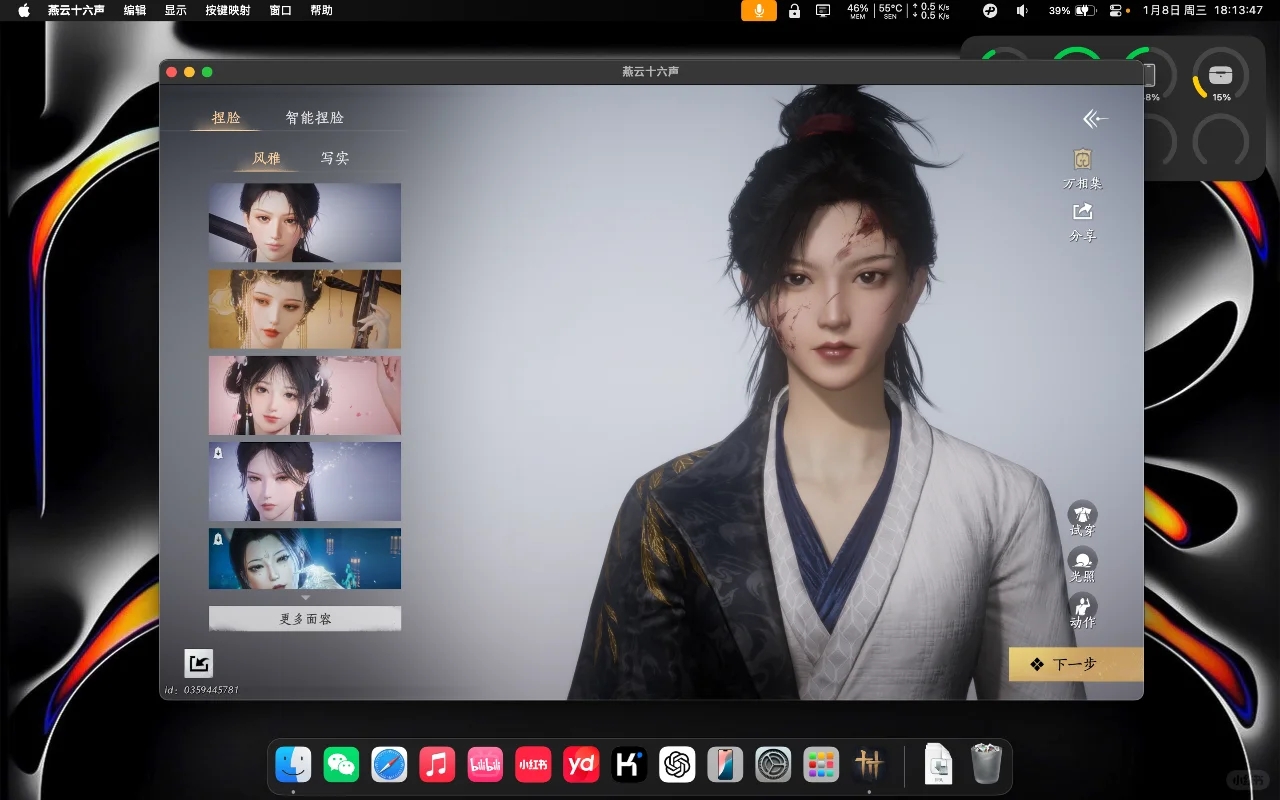The height and width of the screenshot is (800, 1280).
Task: Launch Safari from the dock
Action: click(x=389, y=766)
